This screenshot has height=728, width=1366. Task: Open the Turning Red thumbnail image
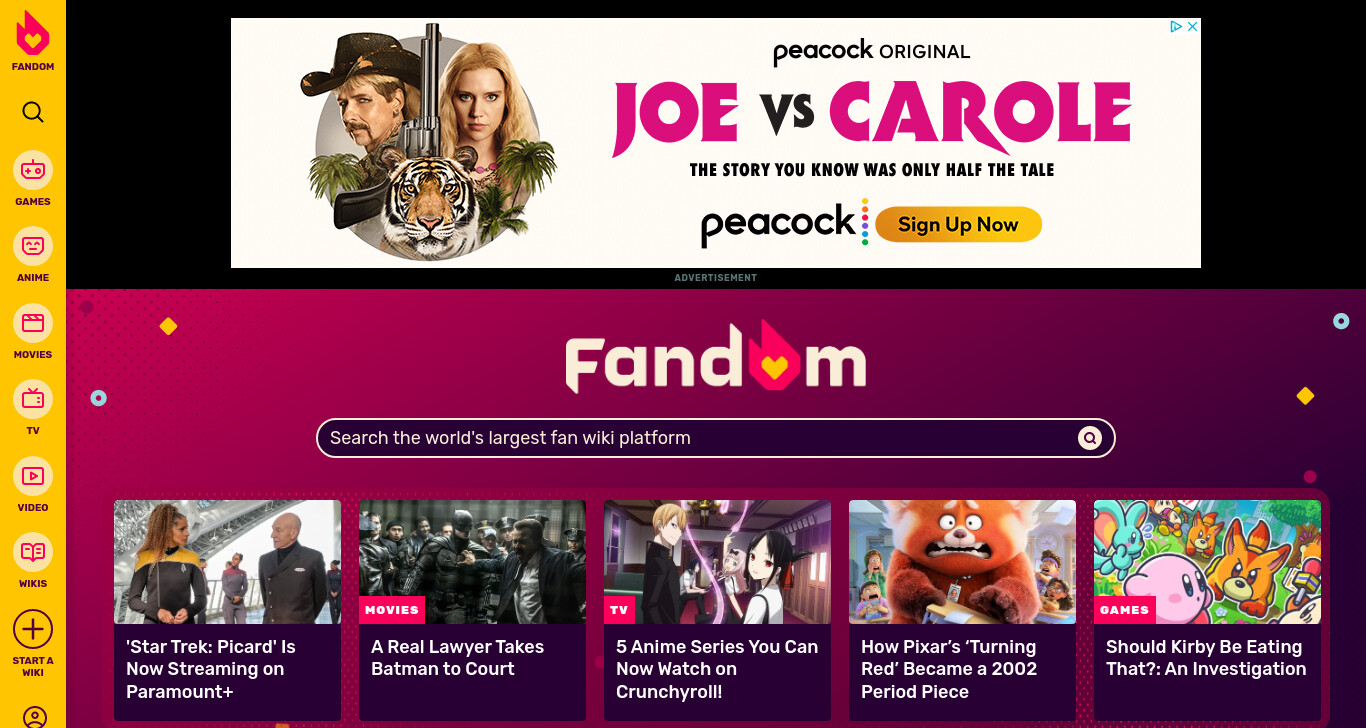[962, 562]
